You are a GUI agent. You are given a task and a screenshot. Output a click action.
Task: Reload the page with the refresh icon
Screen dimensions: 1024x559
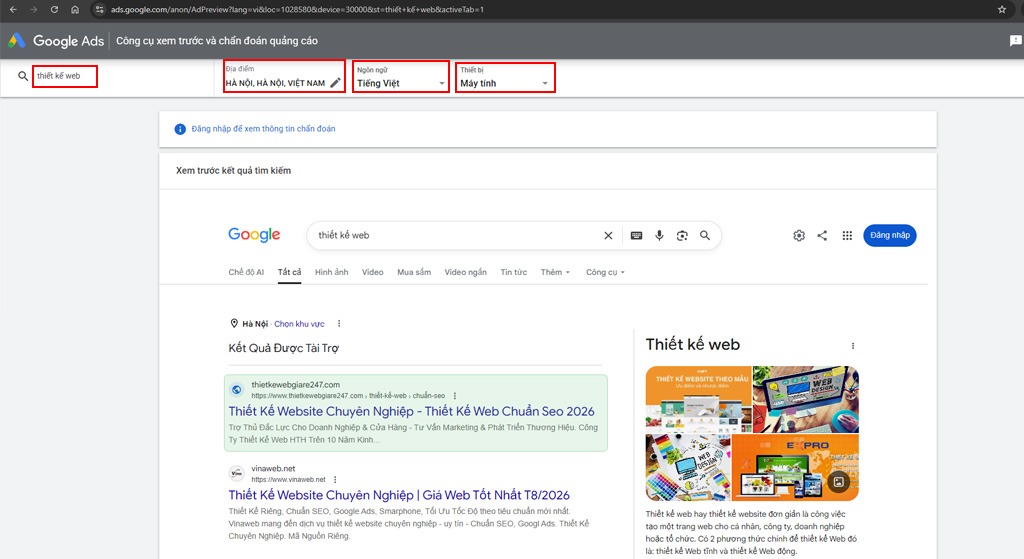point(54,10)
